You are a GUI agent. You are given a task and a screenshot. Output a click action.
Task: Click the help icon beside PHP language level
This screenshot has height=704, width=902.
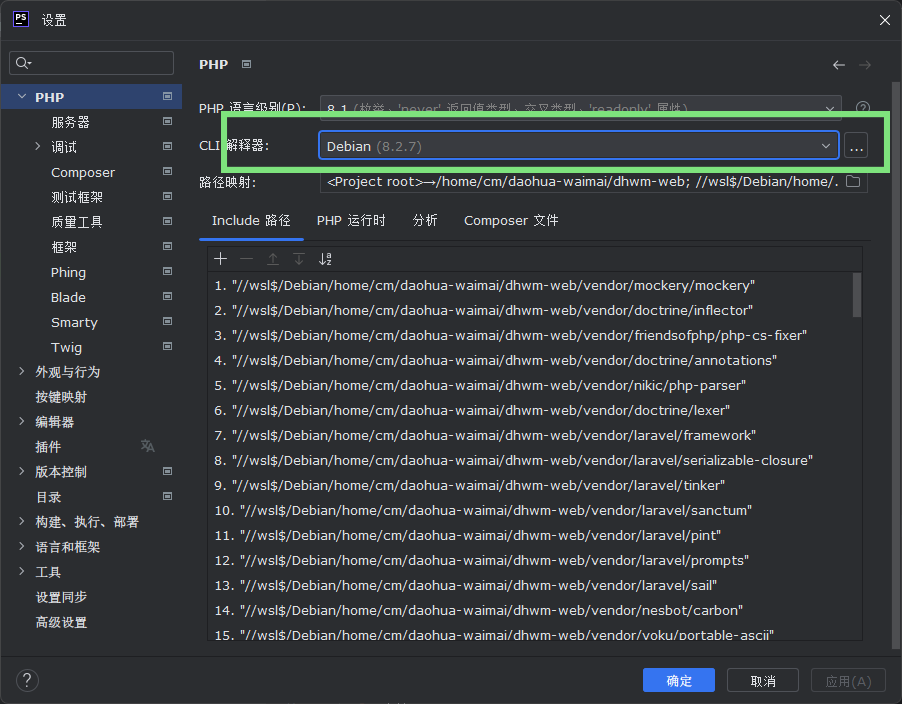(x=862, y=108)
